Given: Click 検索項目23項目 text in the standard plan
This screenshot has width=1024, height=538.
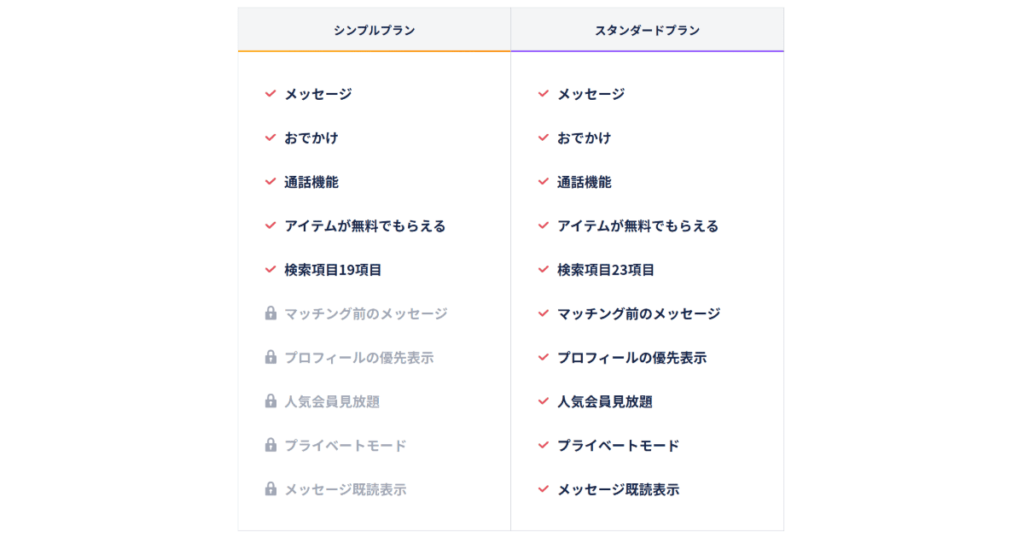Looking at the screenshot, I should pyautogui.click(x=605, y=270).
